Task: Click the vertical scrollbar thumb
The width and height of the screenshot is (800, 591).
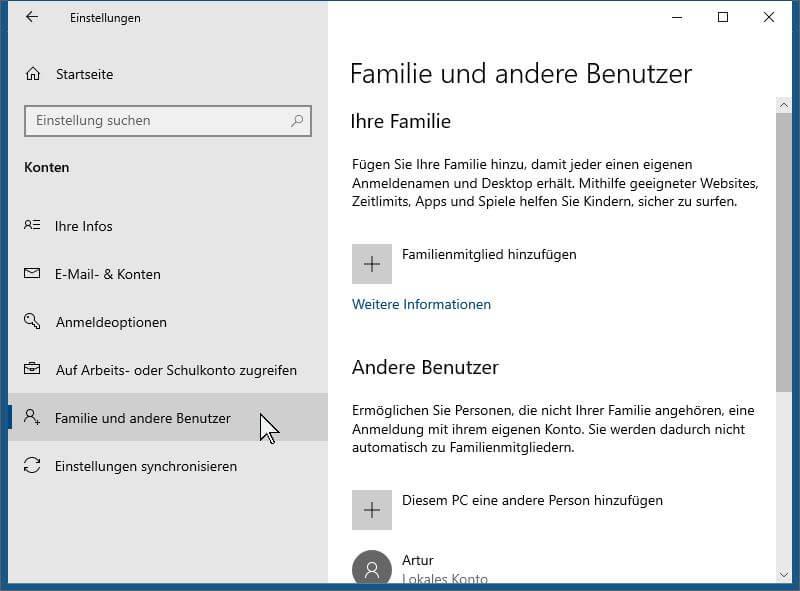Action: (x=784, y=253)
